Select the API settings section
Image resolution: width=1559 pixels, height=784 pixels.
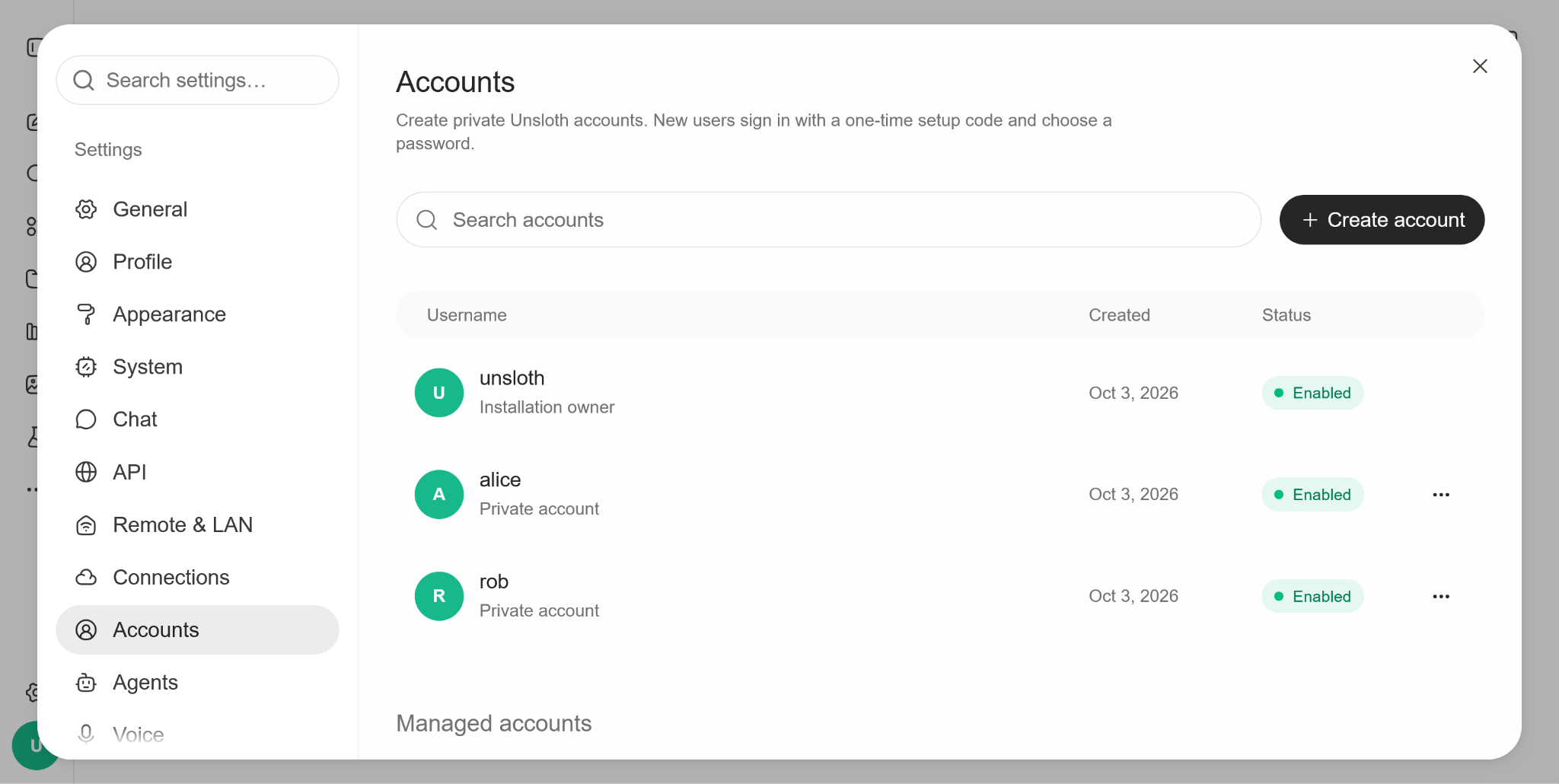click(x=197, y=472)
